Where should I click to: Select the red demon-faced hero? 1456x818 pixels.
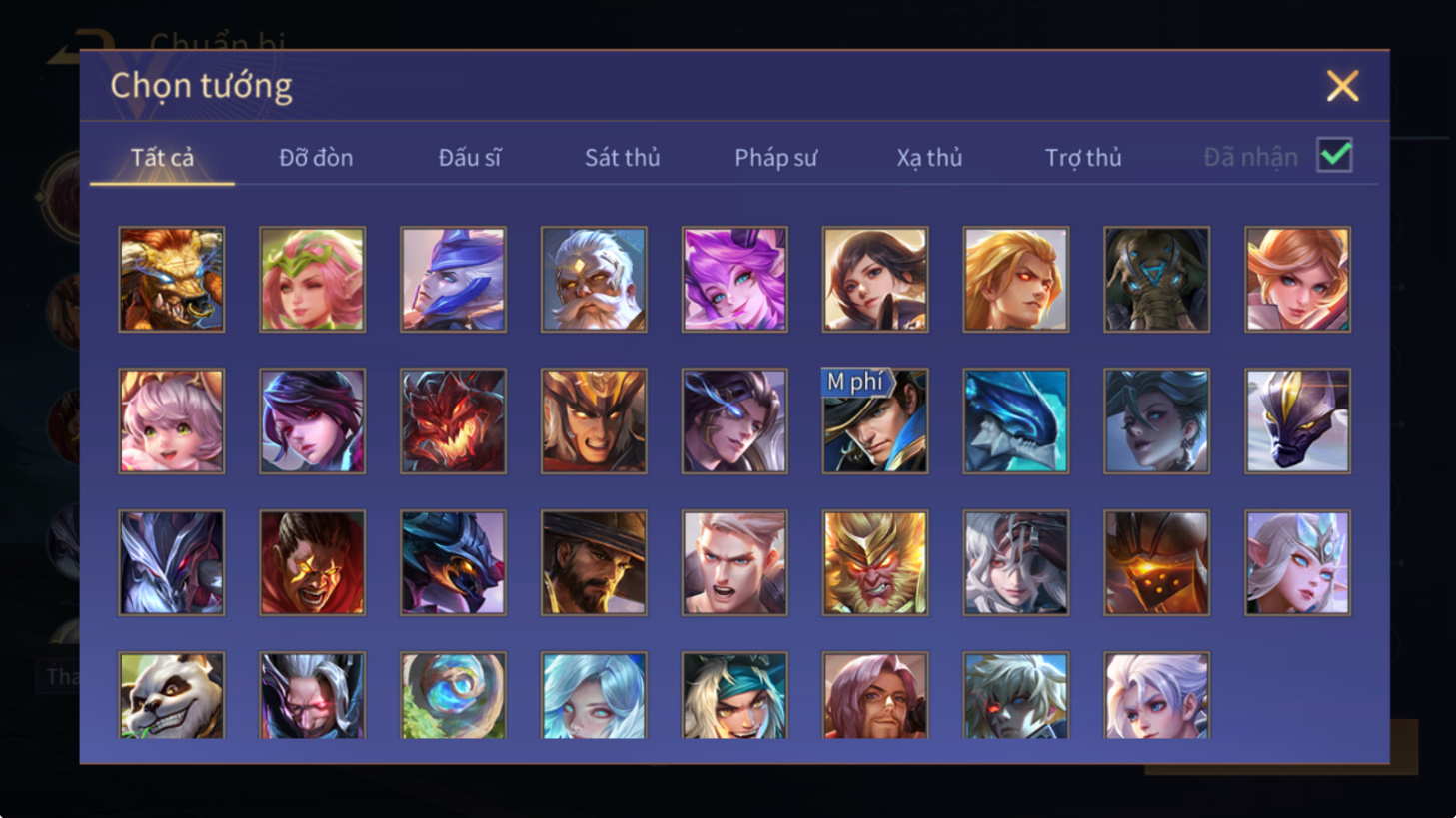click(453, 420)
